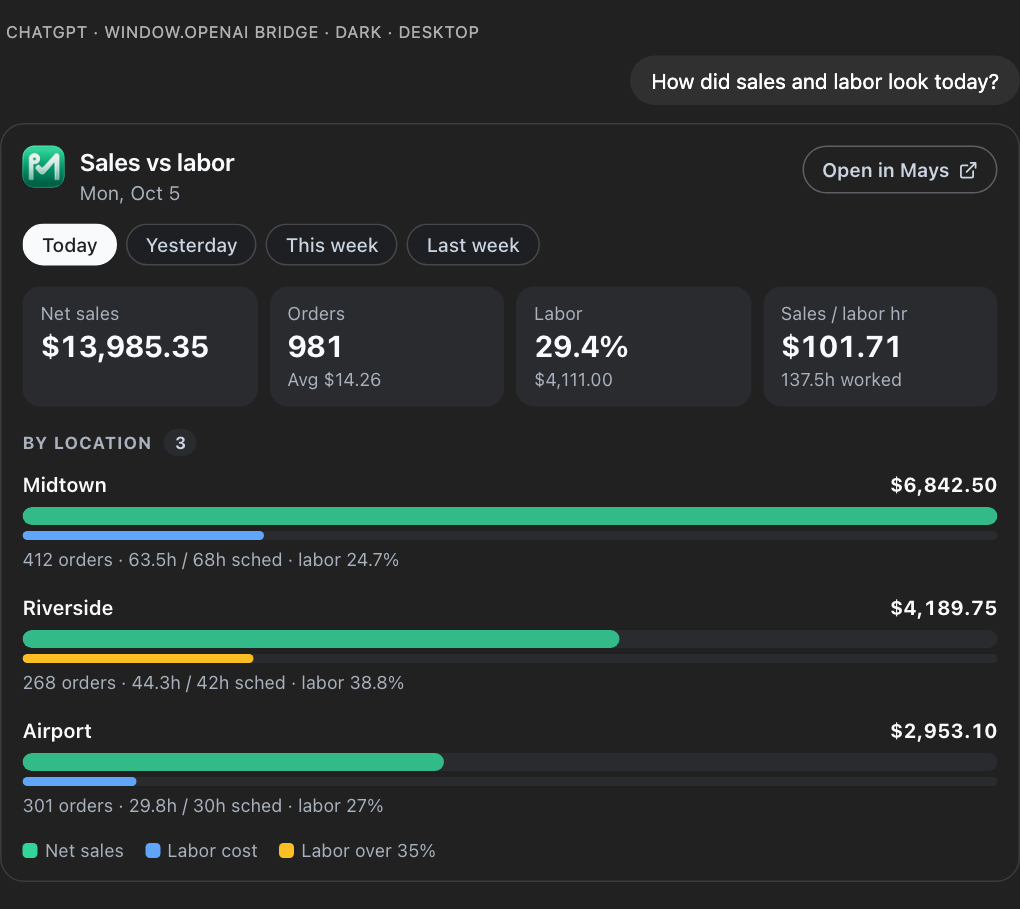Click the Sales vs labor title
This screenshot has width=1020, height=909.
pyautogui.click(x=157, y=163)
